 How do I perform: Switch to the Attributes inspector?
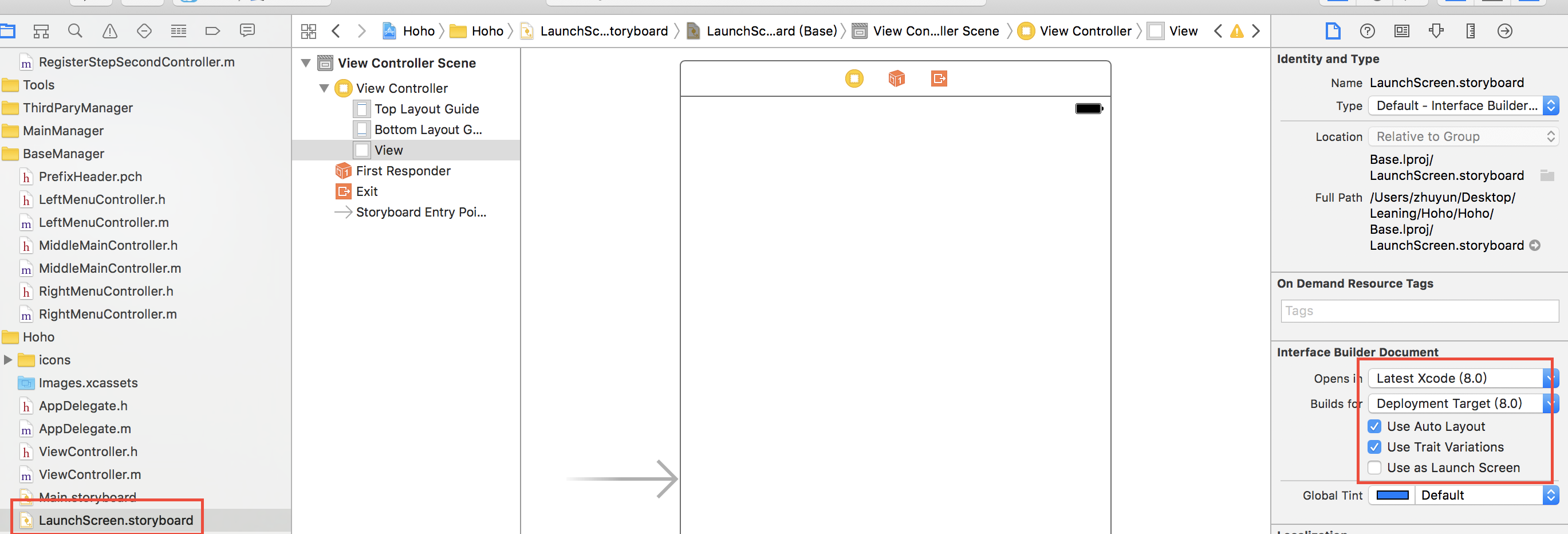1436,30
